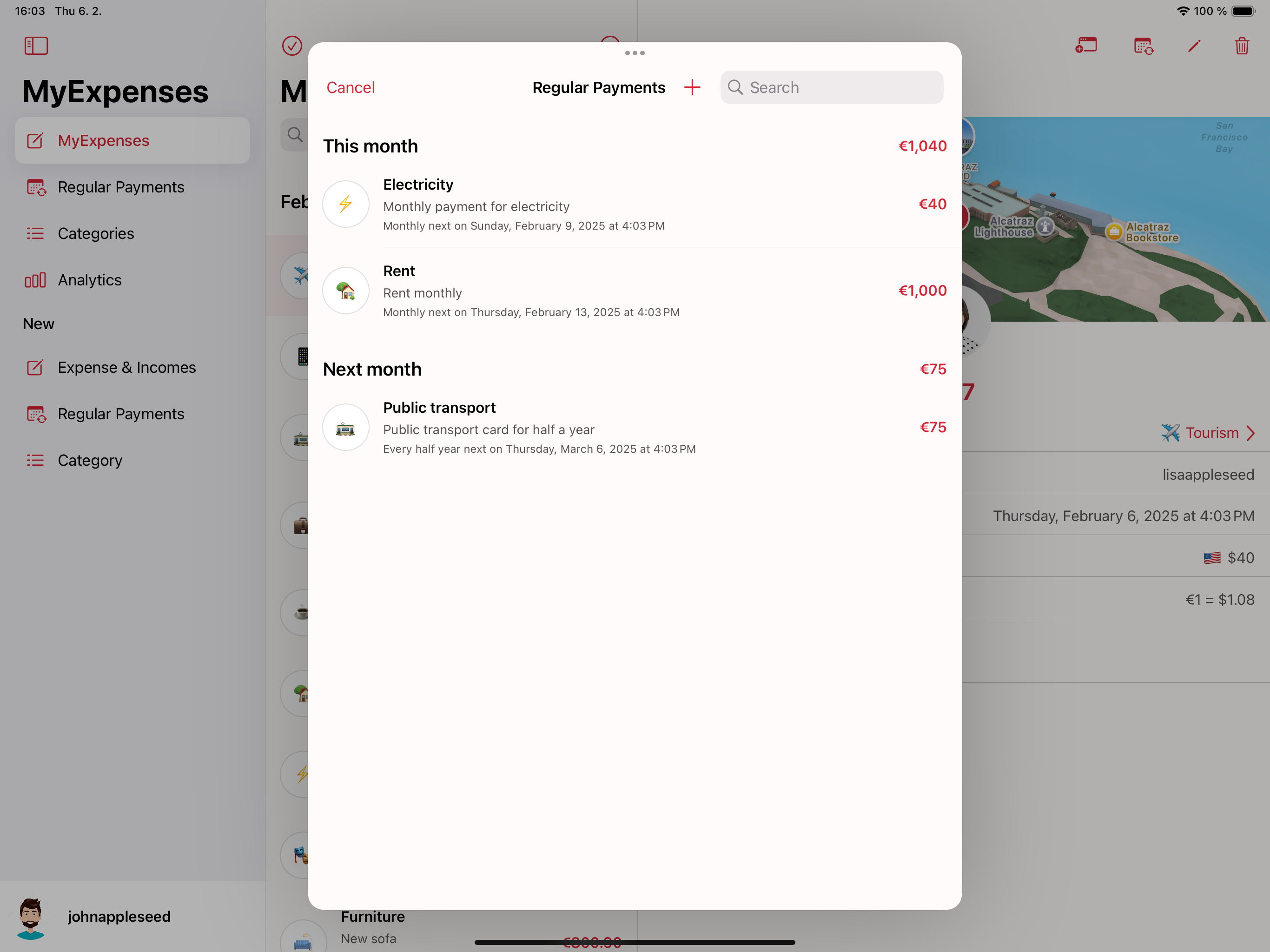Click the 16:03 clock in status bar
The height and width of the screenshot is (952, 1270).
point(30,11)
